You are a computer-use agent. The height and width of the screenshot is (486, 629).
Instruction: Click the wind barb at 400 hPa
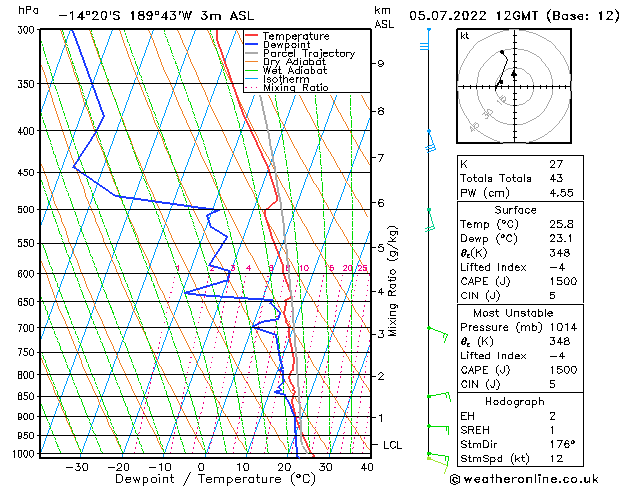point(430,141)
